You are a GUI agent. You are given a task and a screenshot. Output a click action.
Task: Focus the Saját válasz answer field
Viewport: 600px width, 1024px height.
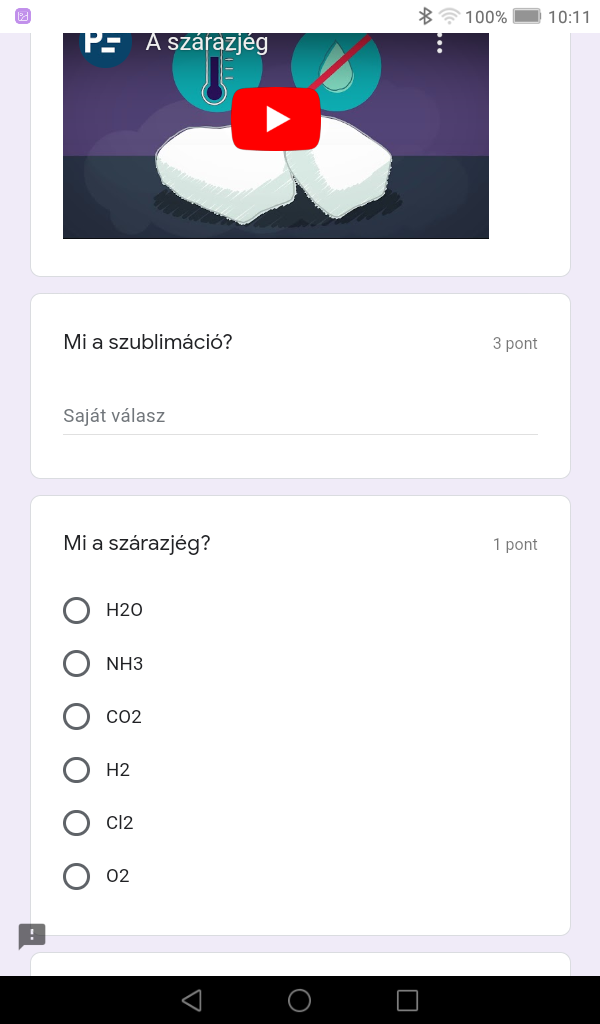300,416
